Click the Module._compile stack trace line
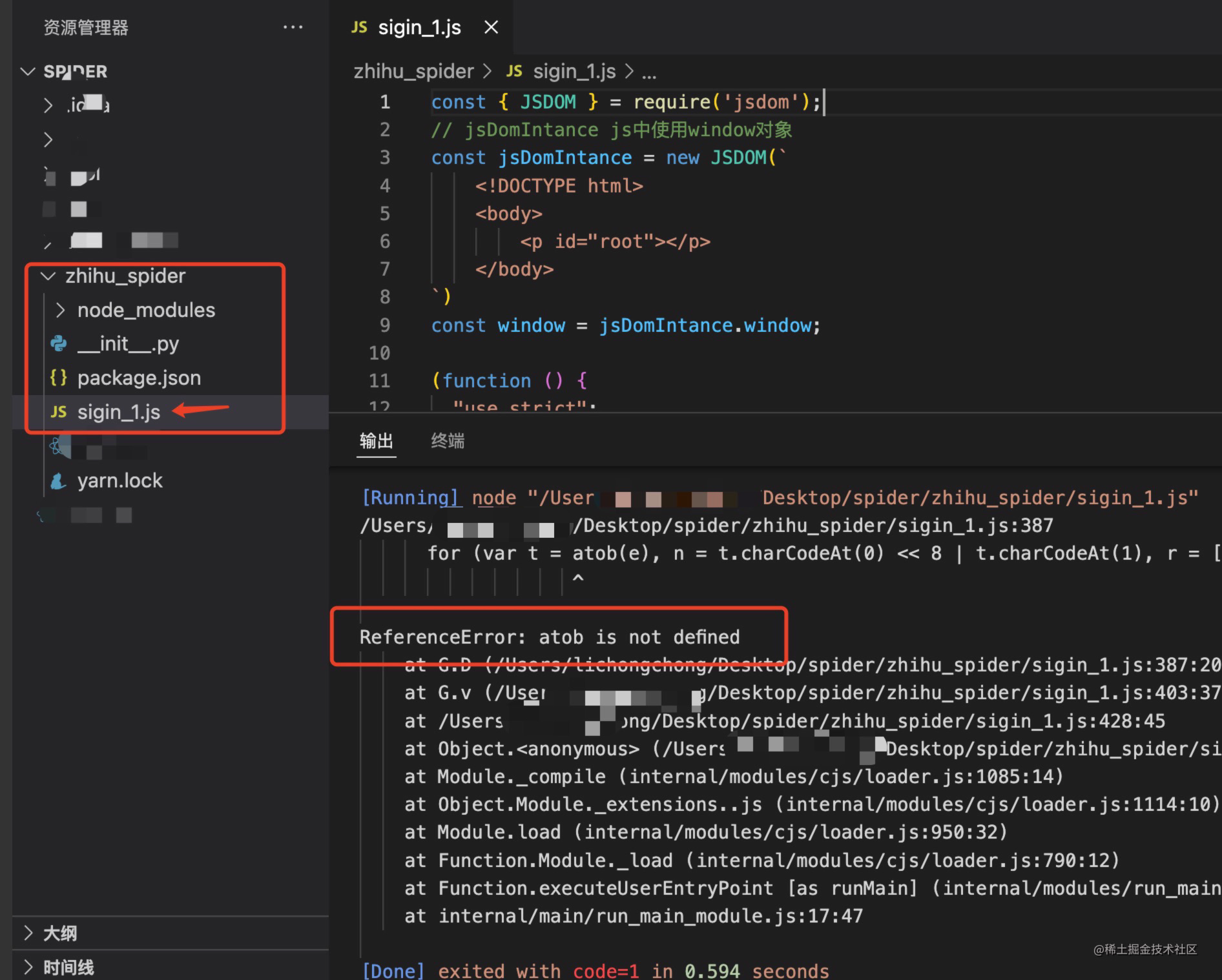The height and width of the screenshot is (980, 1222). (734, 777)
